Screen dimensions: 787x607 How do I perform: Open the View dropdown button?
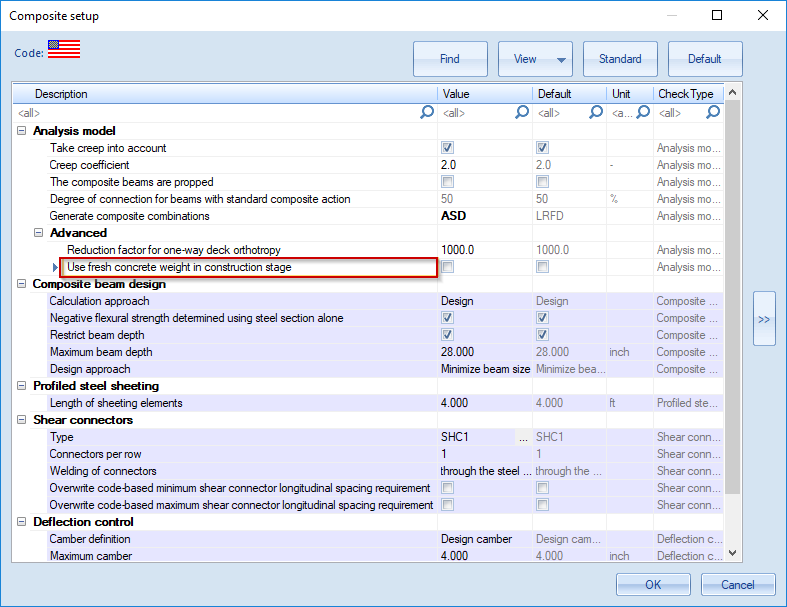(535, 59)
